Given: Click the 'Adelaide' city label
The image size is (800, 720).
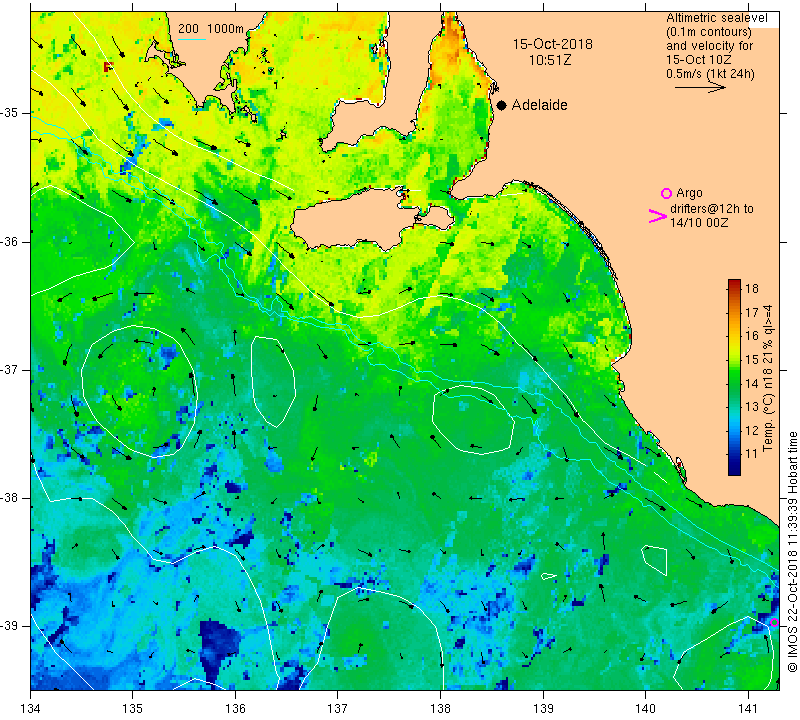Looking at the screenshot, I should (x=539, y=105).
